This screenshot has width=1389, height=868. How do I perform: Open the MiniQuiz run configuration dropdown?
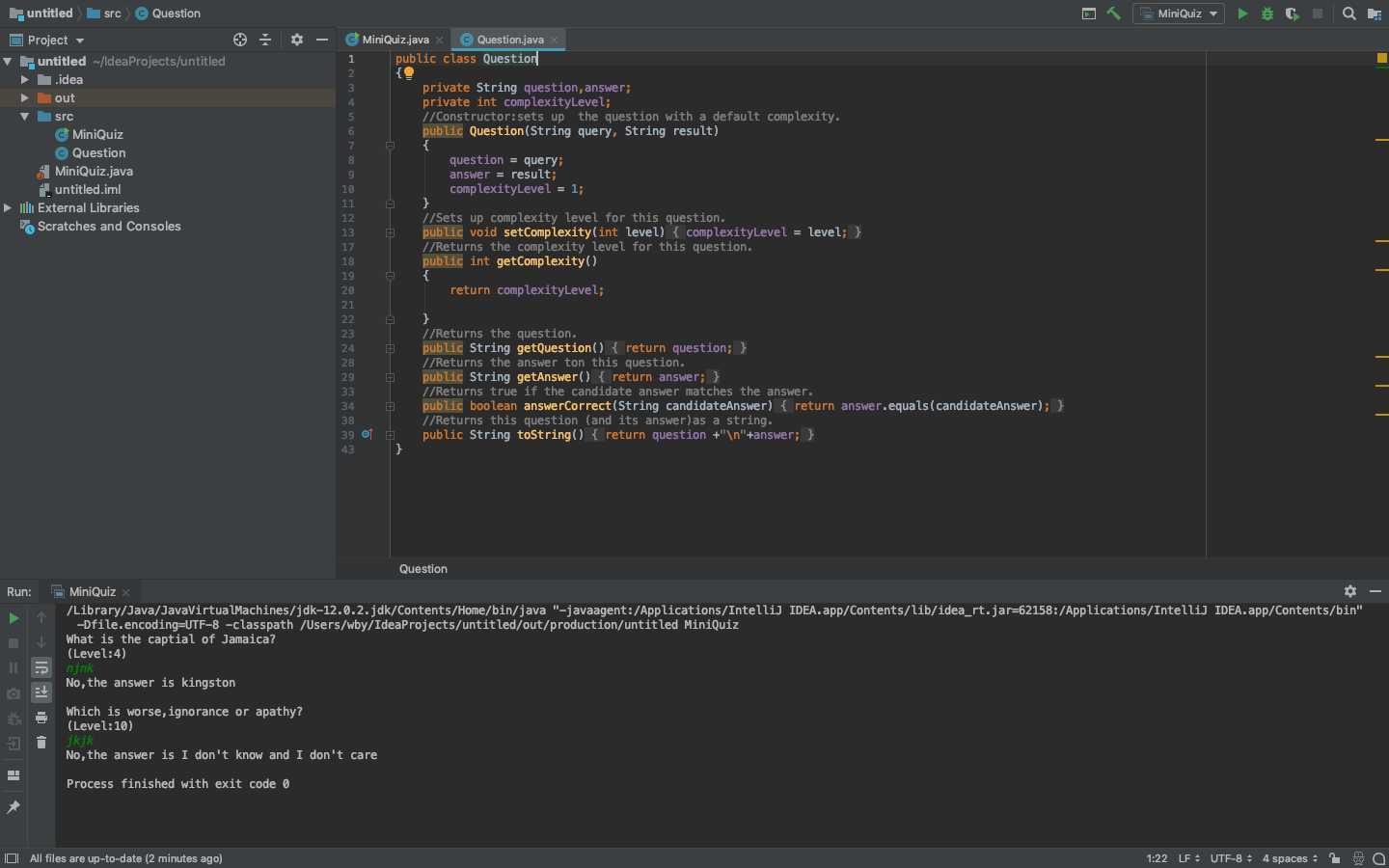(x=1179, y=14)
